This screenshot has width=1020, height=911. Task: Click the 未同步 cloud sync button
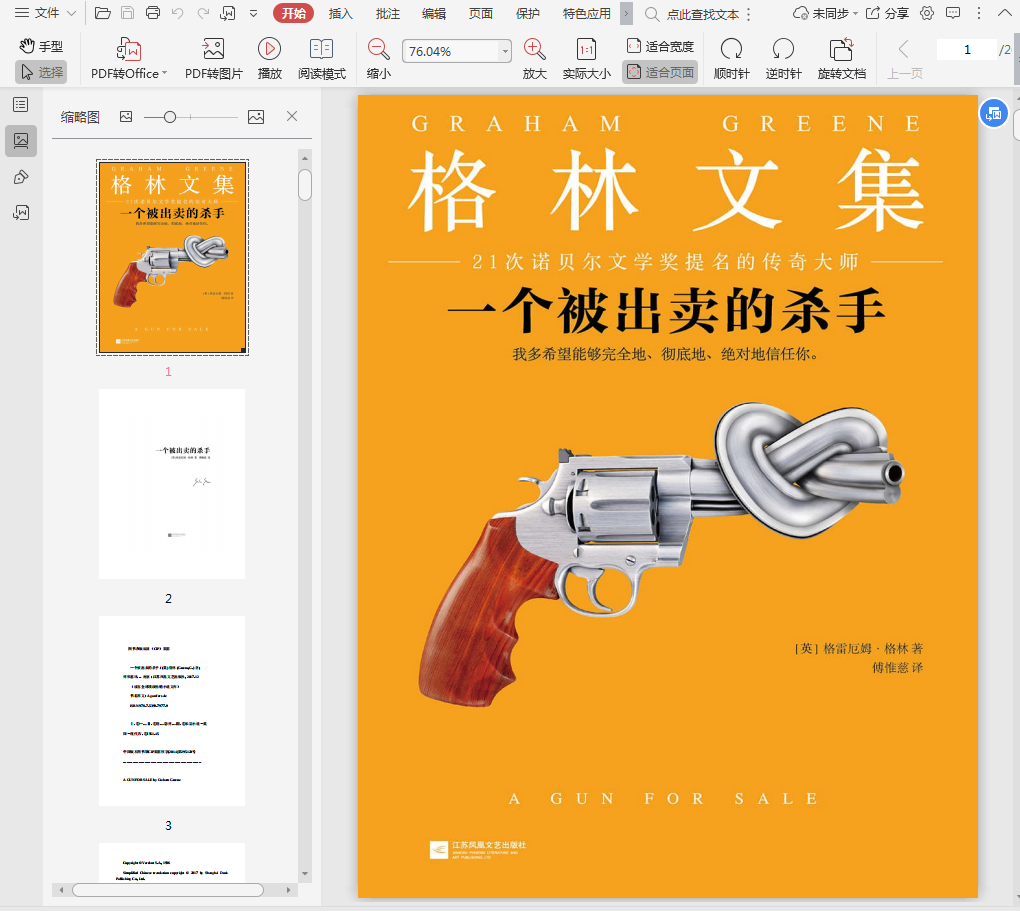(x=825, y=13)
